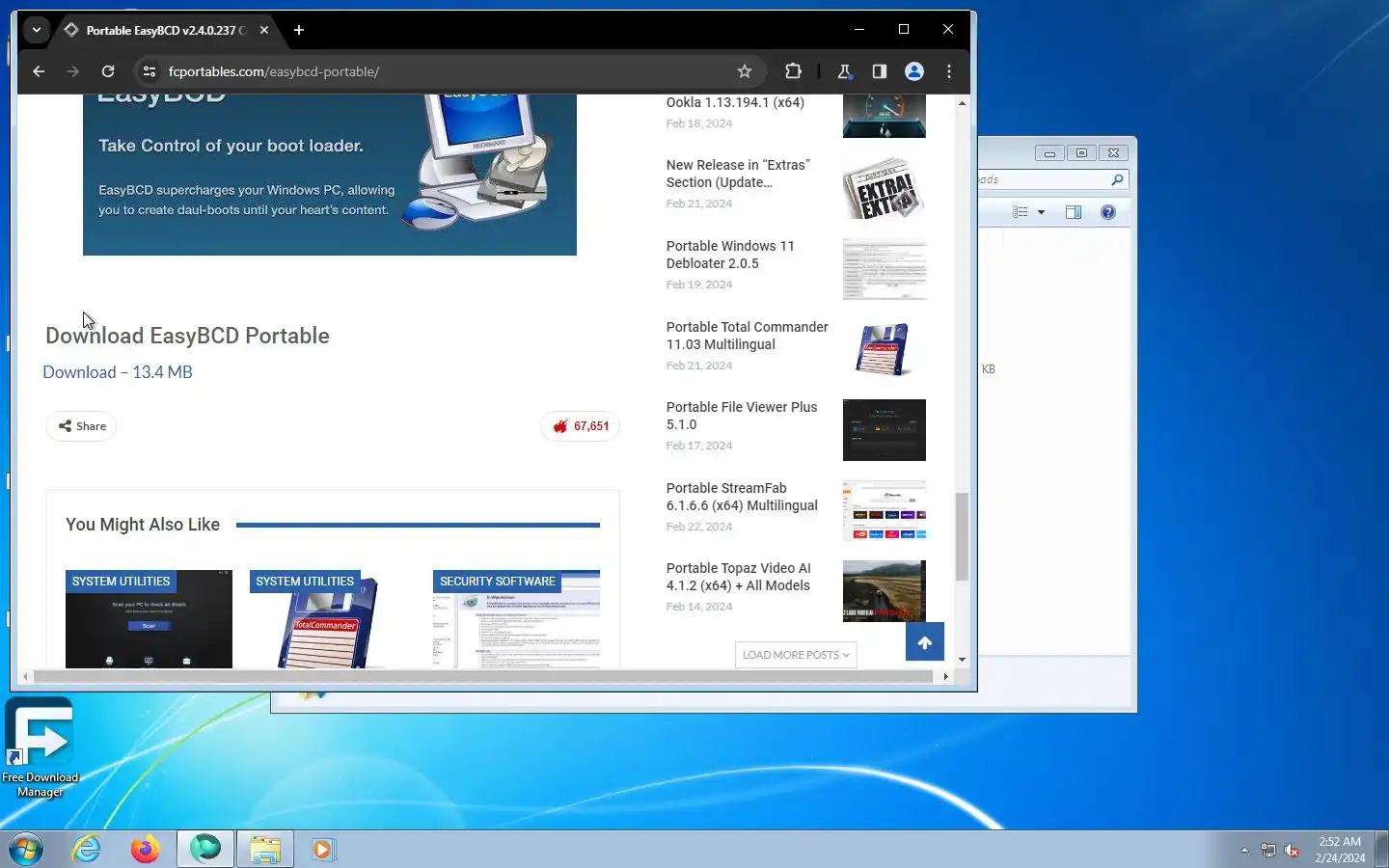The width and height of the screenshot is (1389, 868).
Task: Click the File Viewer Plus thumbnail
Action: (885, 430)
